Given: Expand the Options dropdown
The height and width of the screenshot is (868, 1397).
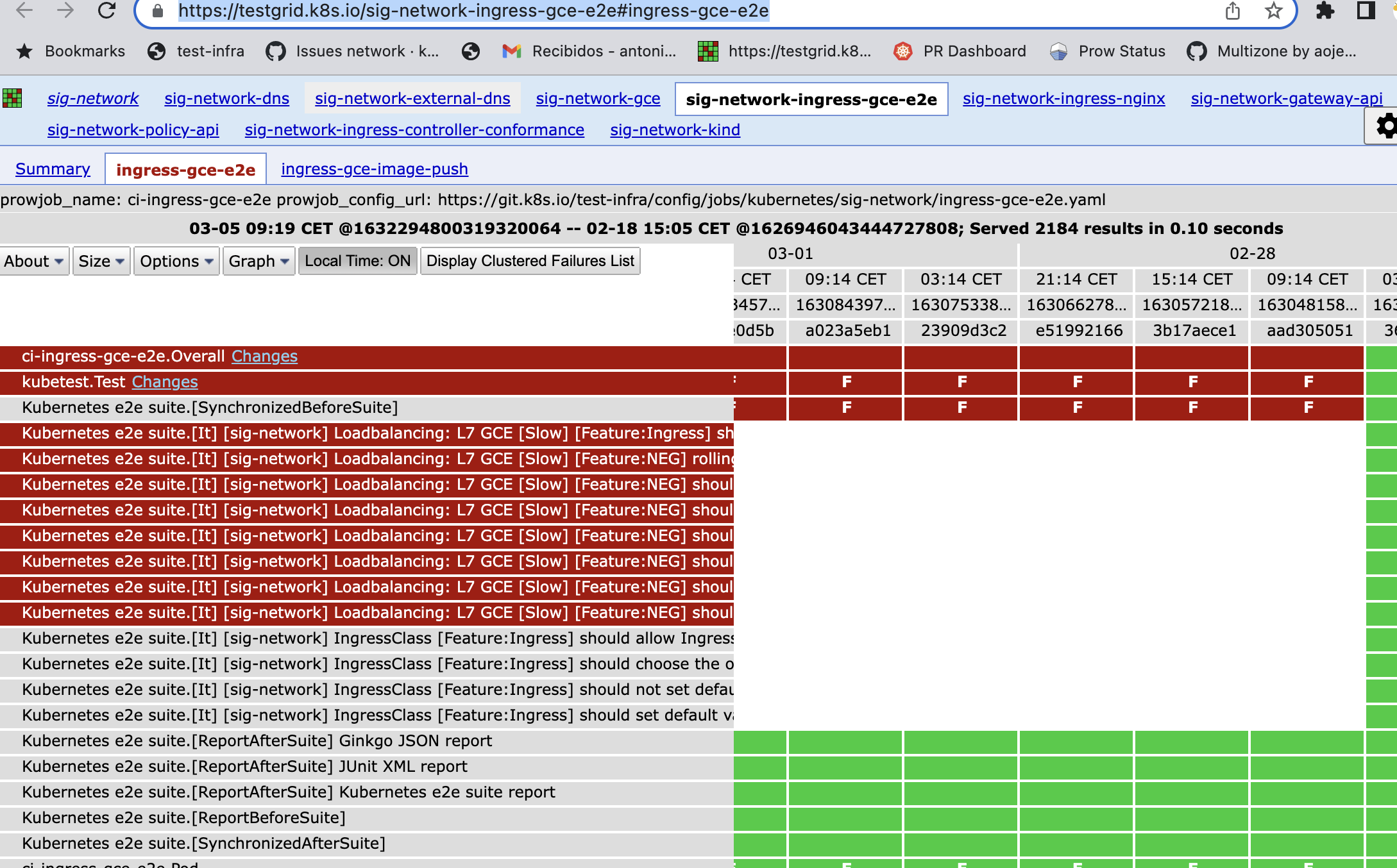Looking at the screenshot, I should point(176,261).
